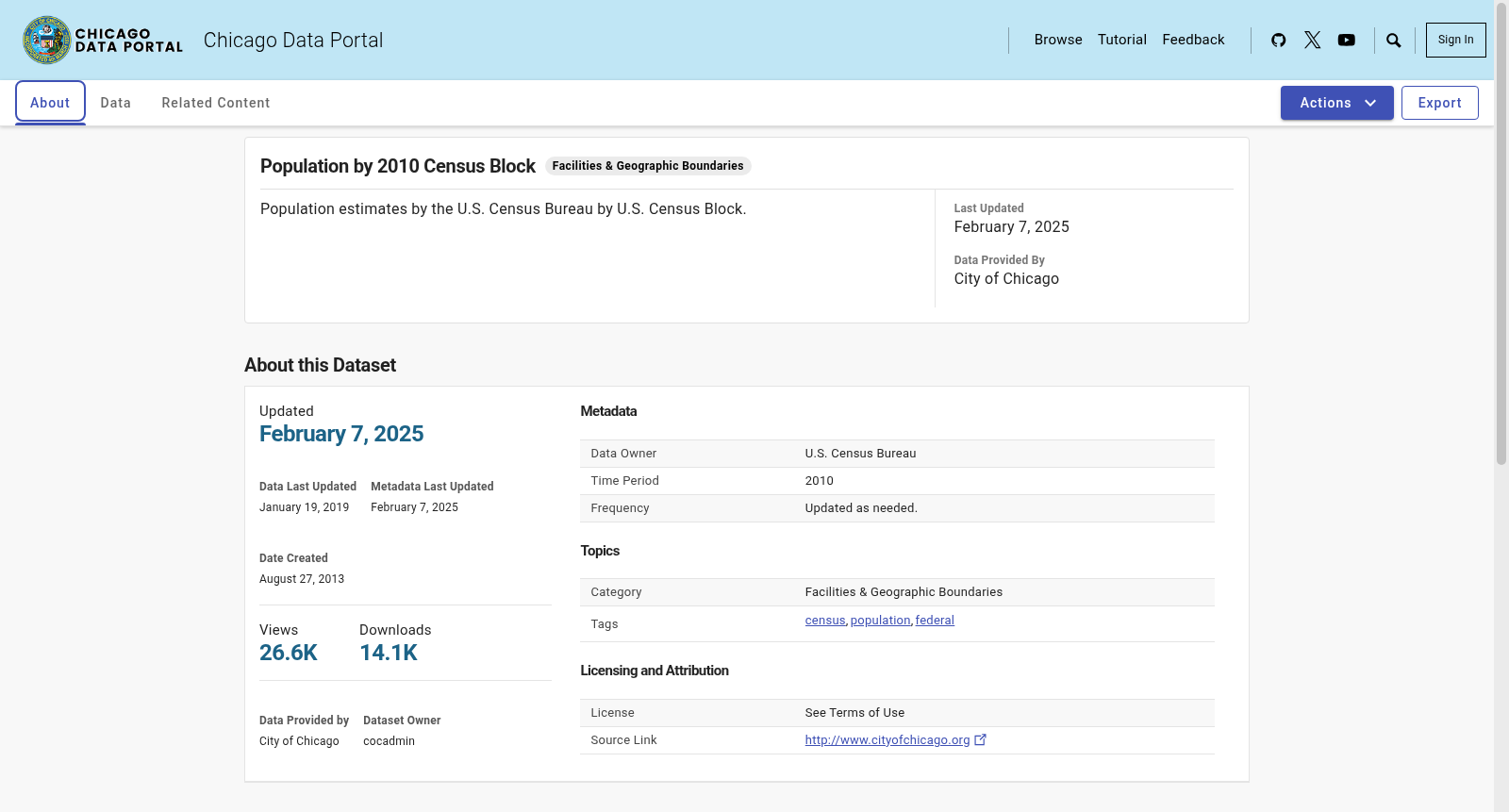Click the See Terms of Use license value

(854, 713)
